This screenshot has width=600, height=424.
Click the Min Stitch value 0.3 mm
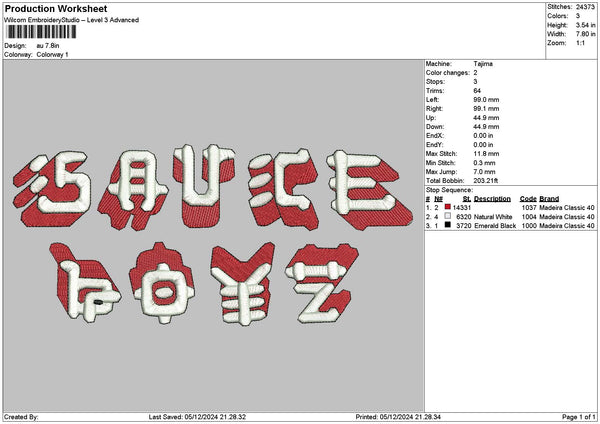pyautogui.click(x=484, y=163)
